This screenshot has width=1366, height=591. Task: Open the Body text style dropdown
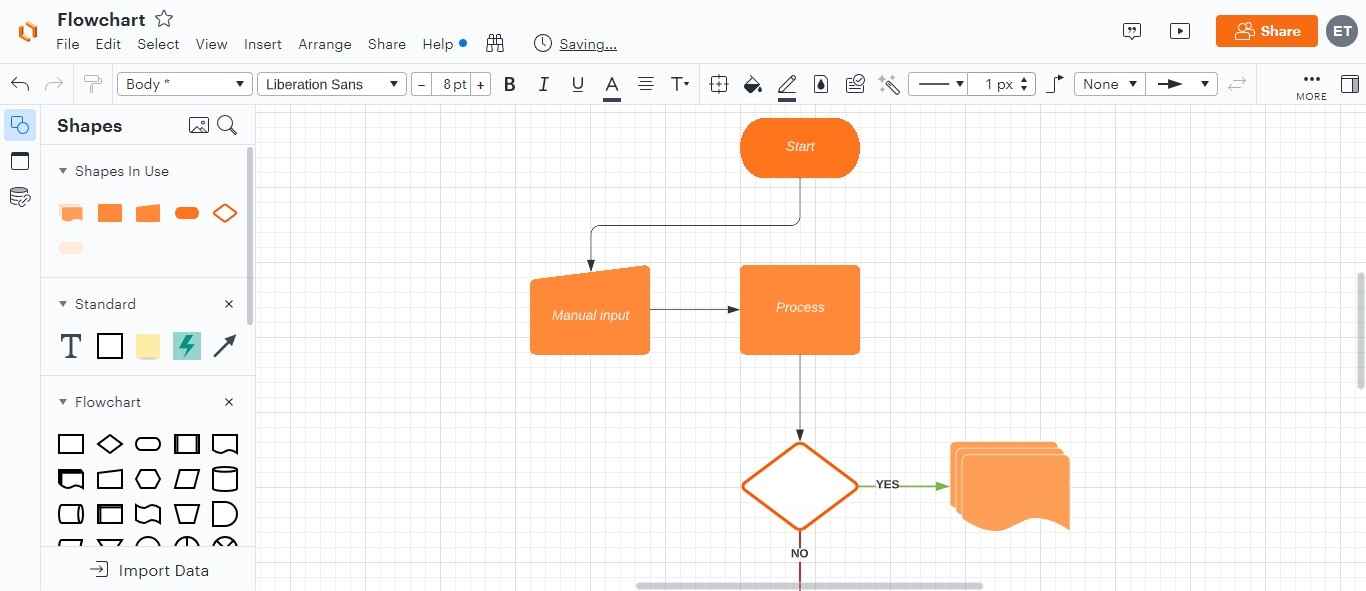183,84
